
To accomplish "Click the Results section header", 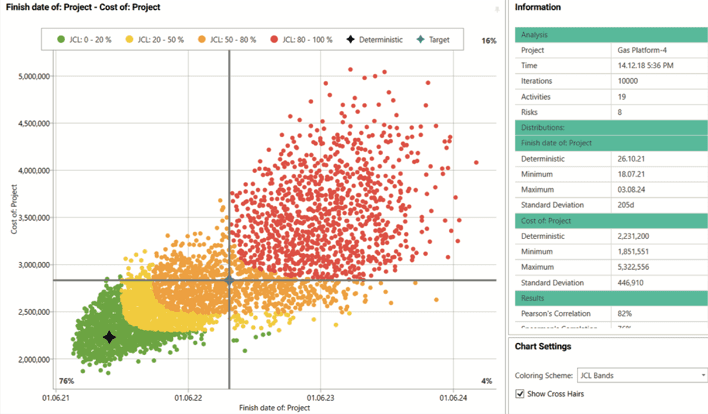I will (x=610, y=298).
